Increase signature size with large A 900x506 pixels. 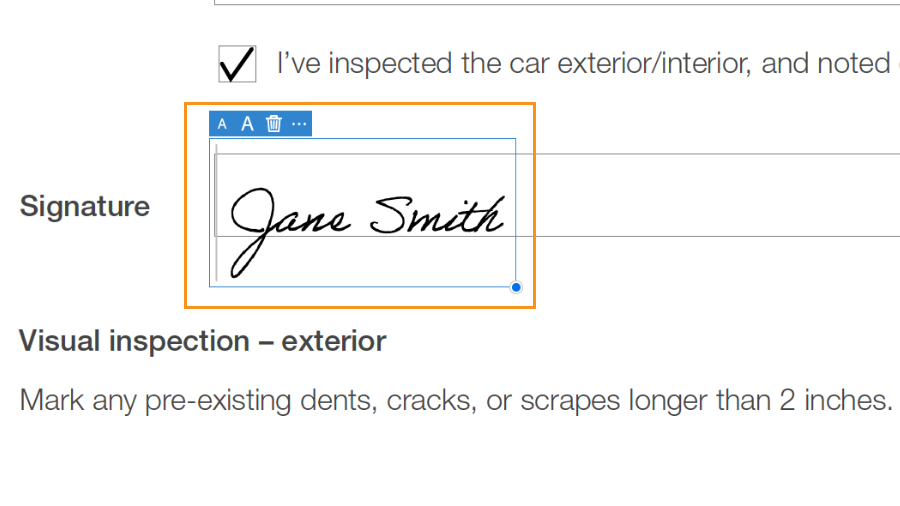click(x=247, y=124)
